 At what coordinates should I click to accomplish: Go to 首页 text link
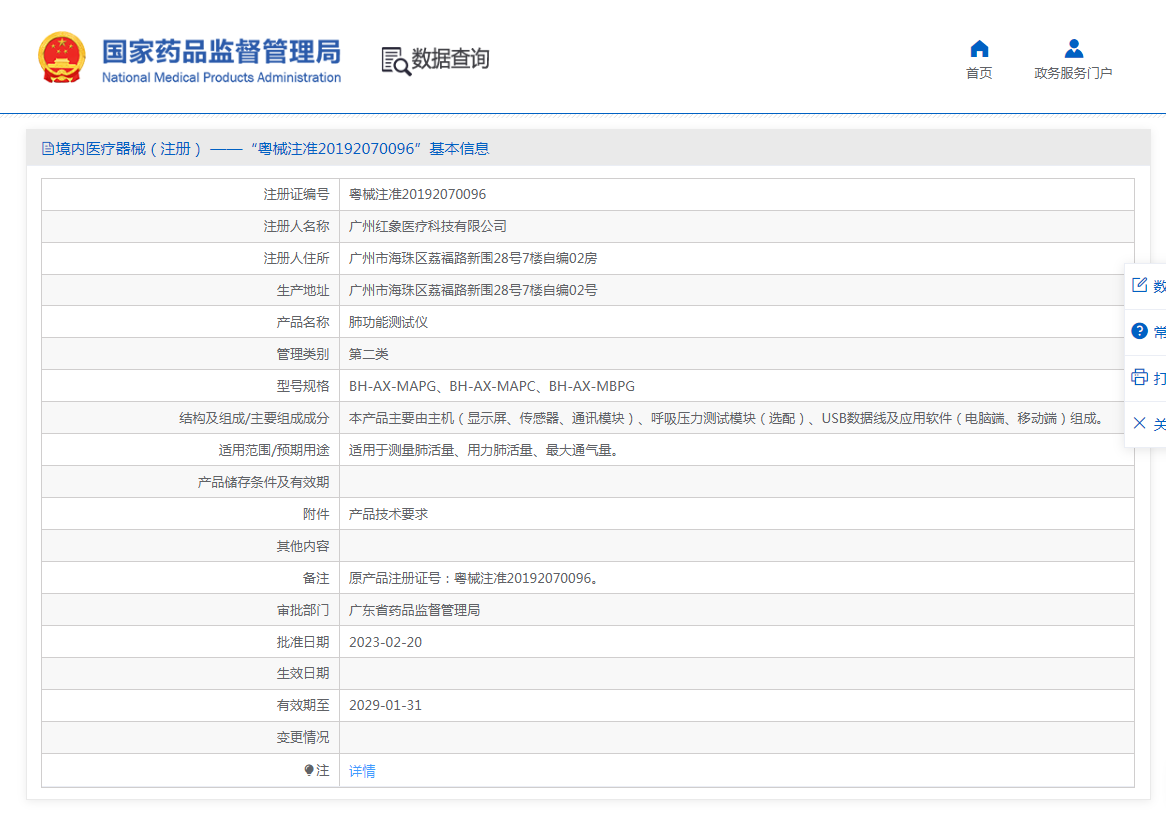979,73
